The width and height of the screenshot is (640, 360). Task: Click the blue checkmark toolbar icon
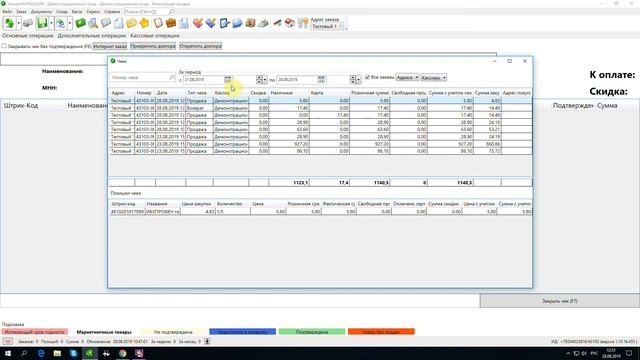(211, 23)
